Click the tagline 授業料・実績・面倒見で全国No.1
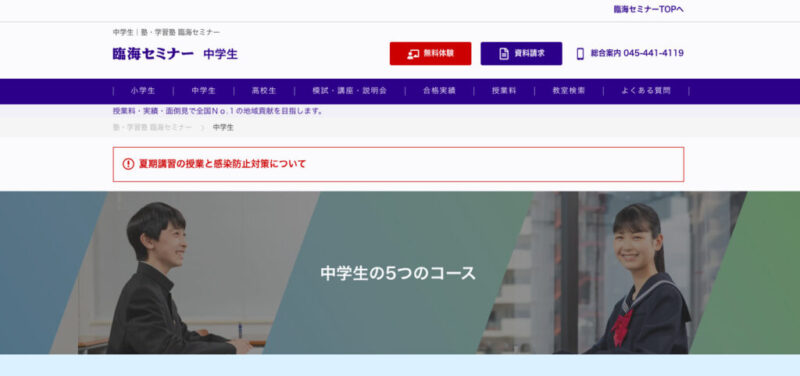Screen dimensions: 800x376 coord(218,111)
